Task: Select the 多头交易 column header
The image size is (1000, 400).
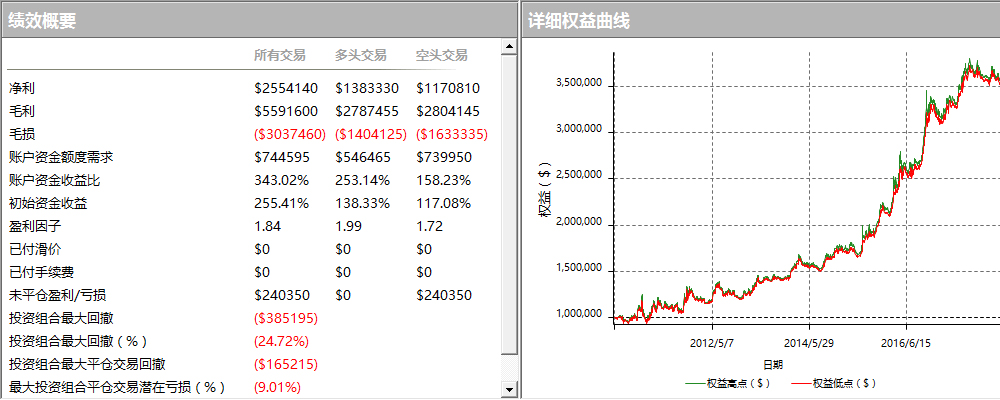Action: coord(361,56)
